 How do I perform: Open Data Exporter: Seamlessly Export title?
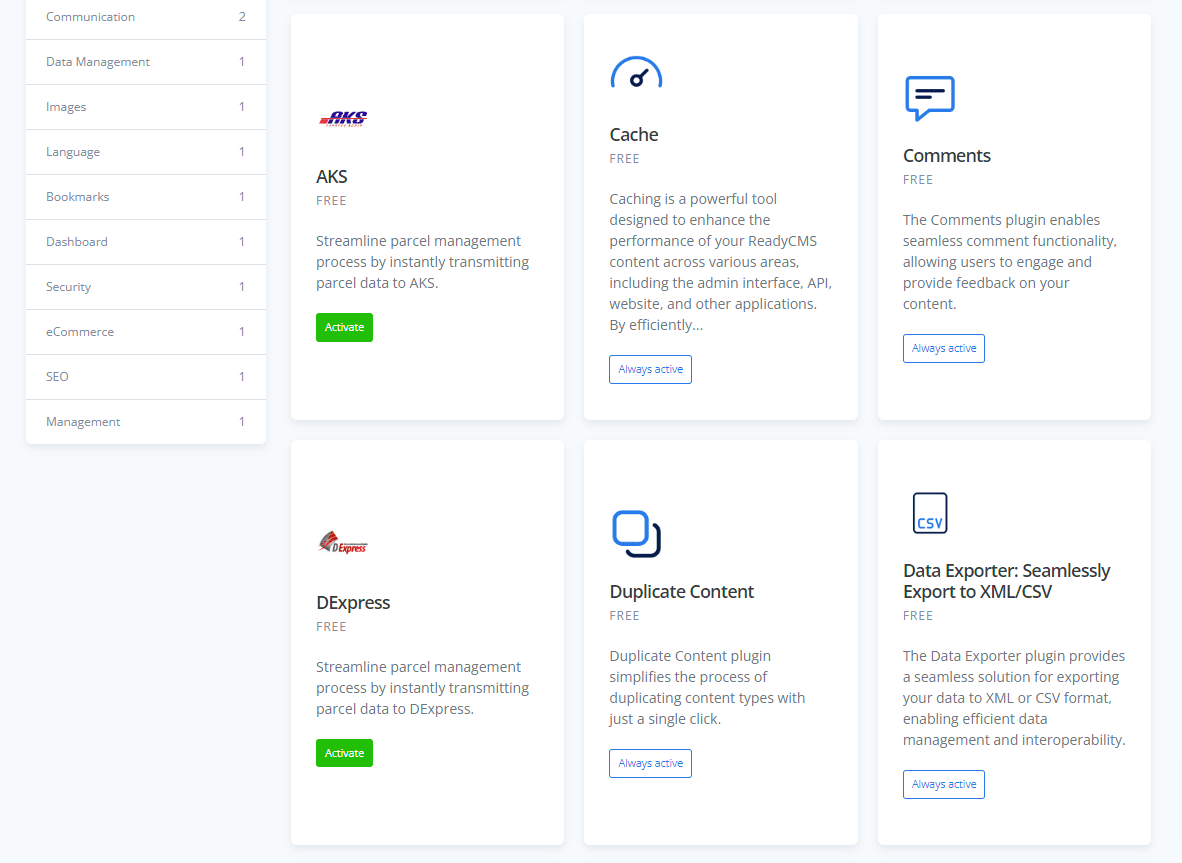click(x=1006, y=581)
